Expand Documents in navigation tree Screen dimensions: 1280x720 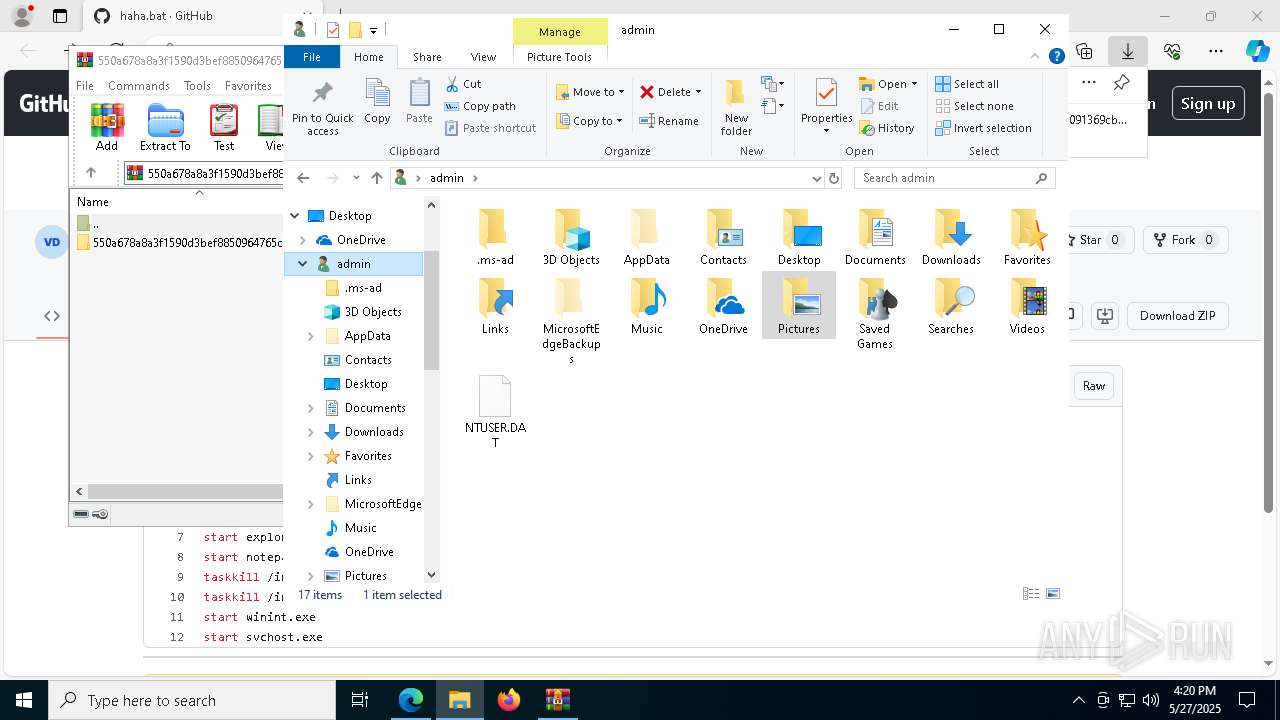(311, 408)
